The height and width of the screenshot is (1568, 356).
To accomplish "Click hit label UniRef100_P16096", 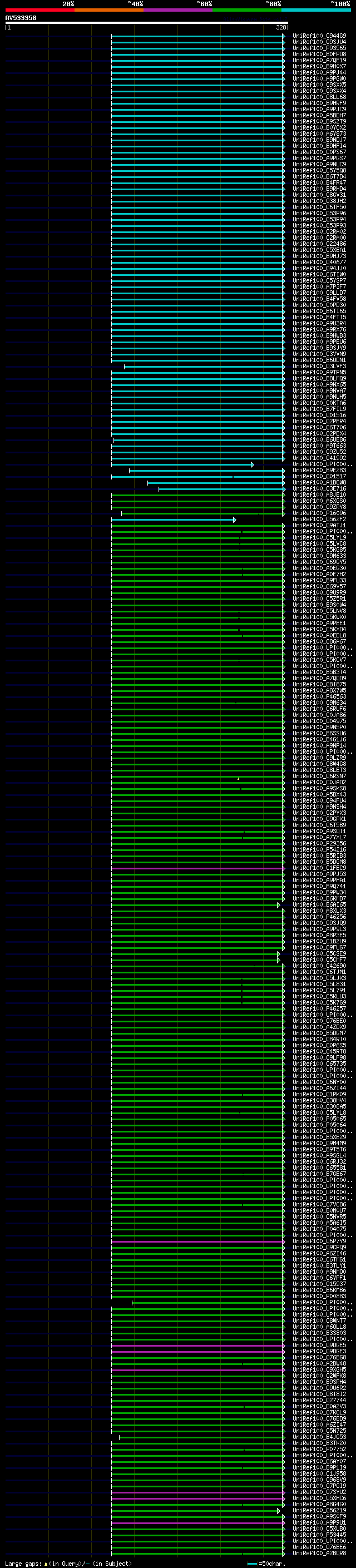I will tap(319, 513).
